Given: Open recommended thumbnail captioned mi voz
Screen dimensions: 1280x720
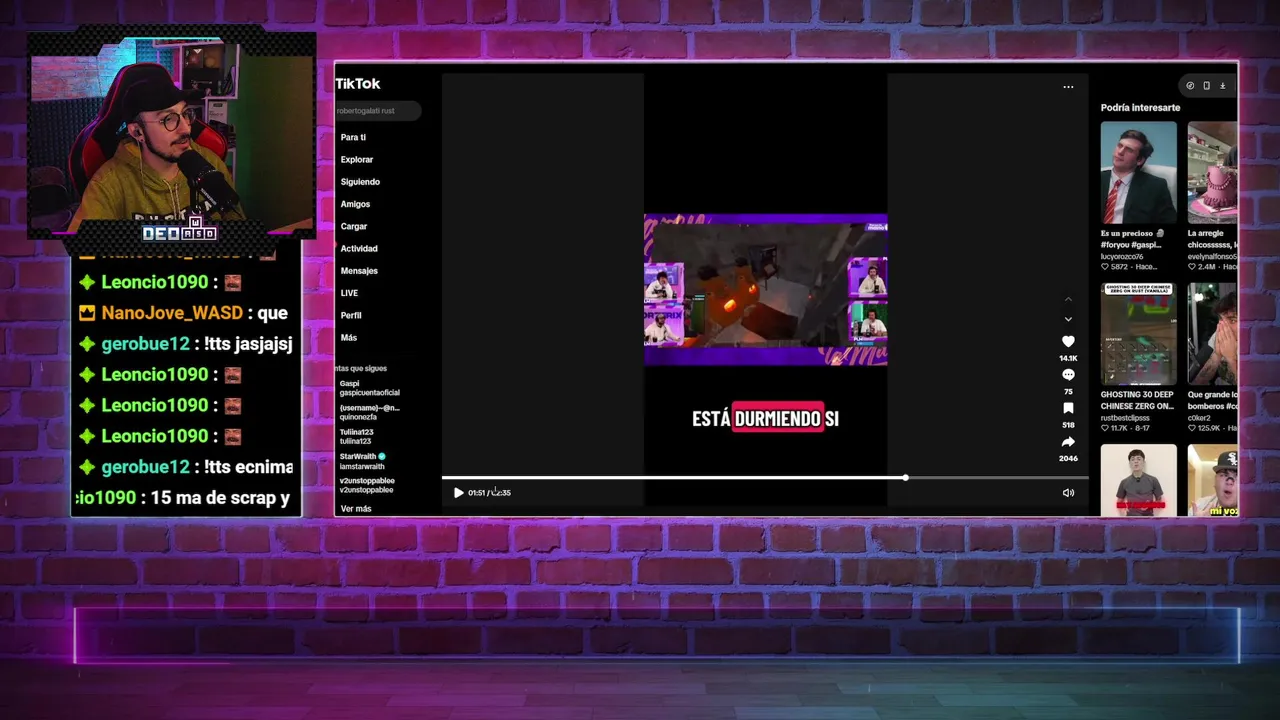Looking at the screenshot, I should [1212, 481].
